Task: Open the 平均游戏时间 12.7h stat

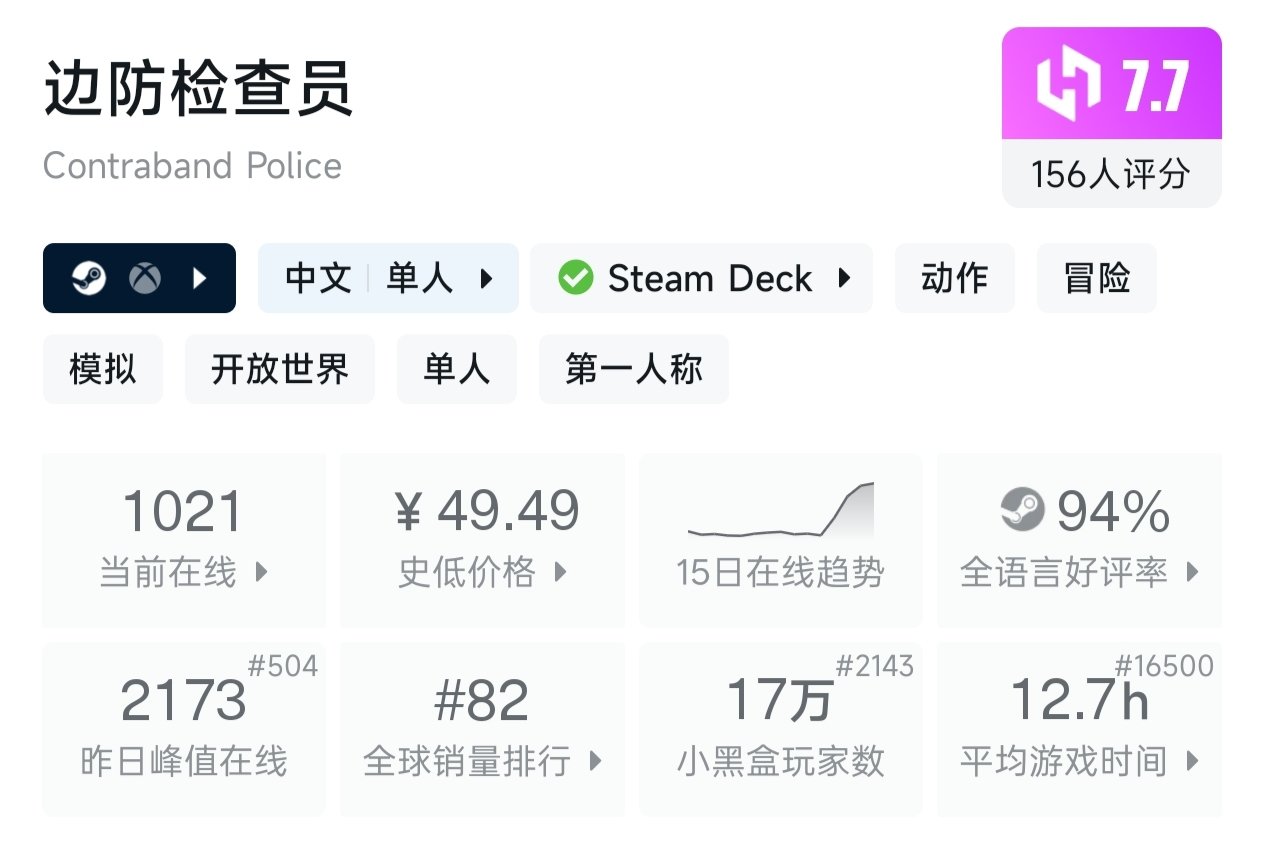Action: click(1078, 729)
